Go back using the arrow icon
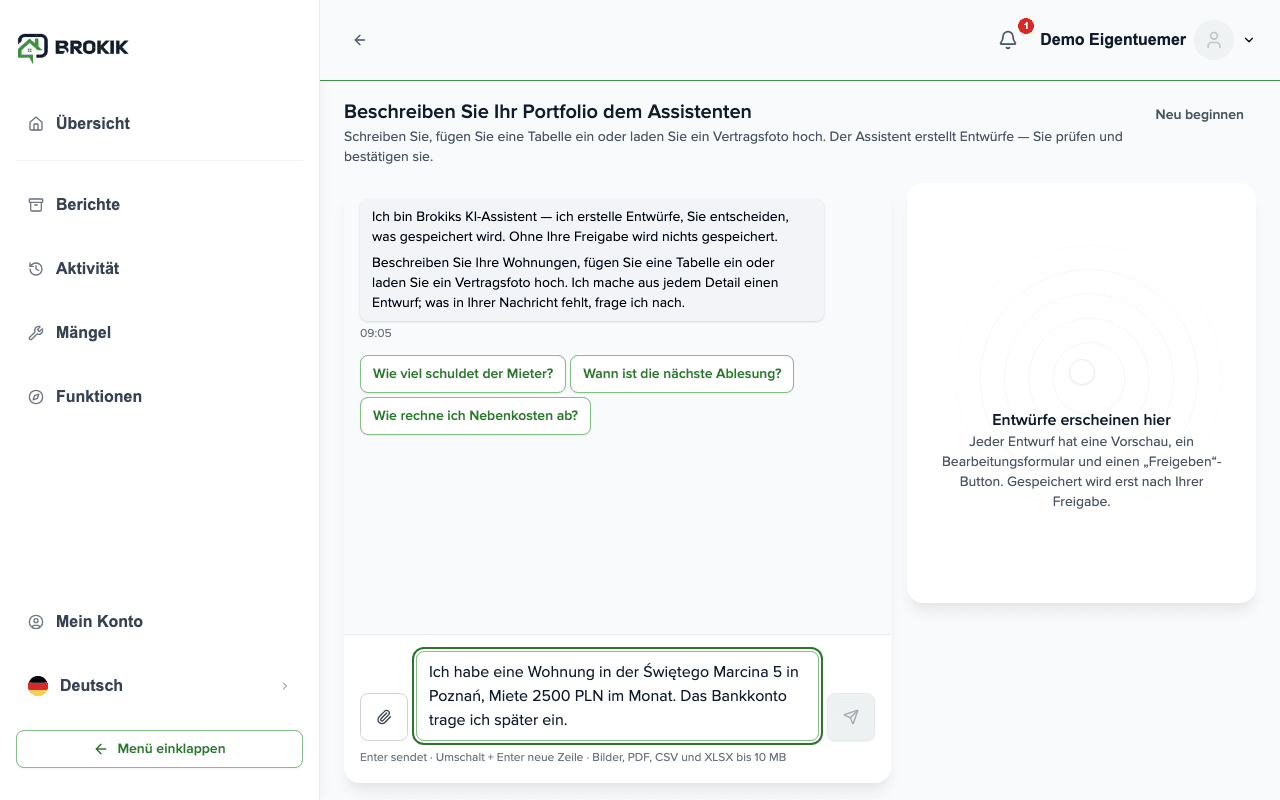1280x800 pixels. [x=360, y=40]
